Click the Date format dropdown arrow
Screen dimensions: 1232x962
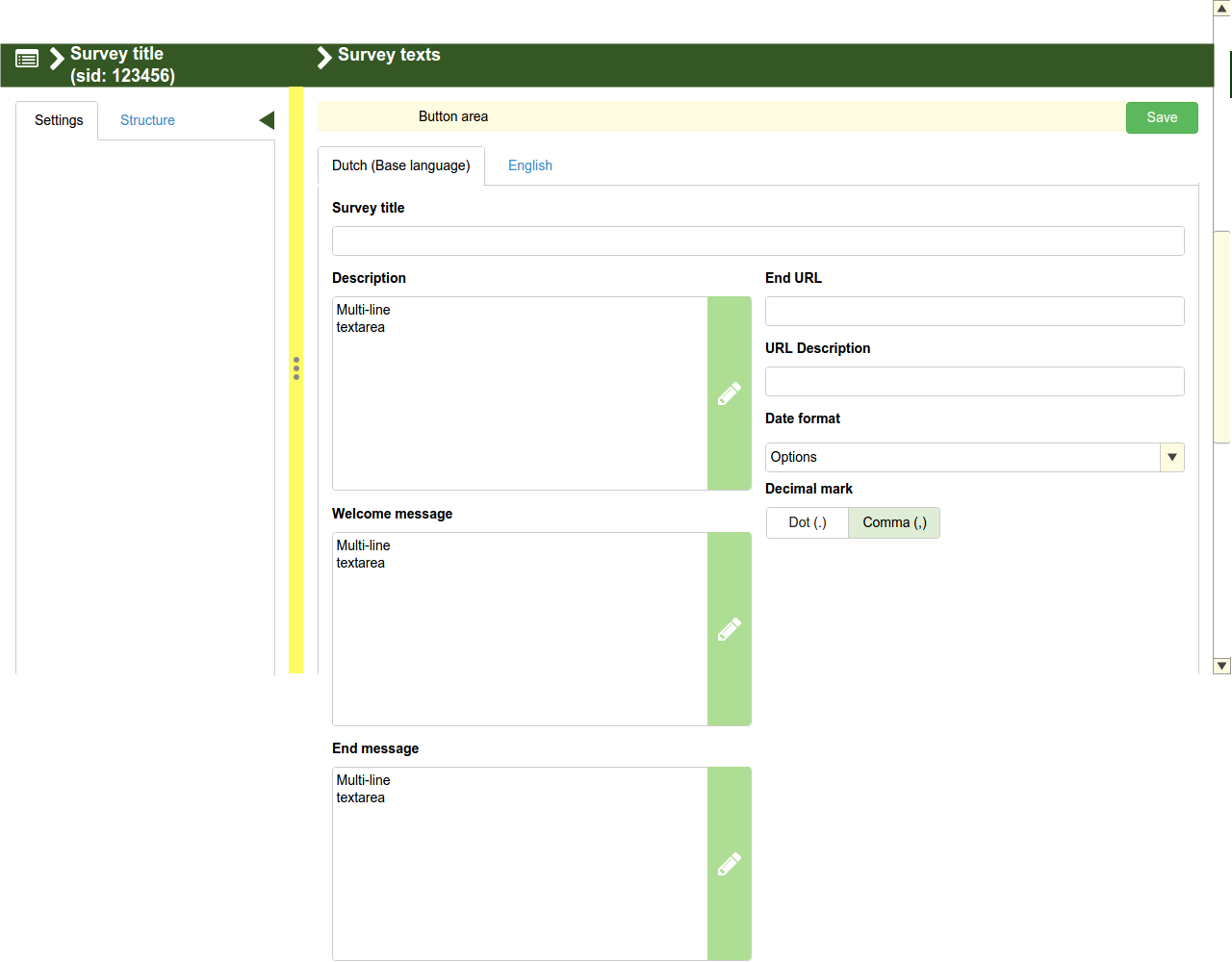[1171, 457]
